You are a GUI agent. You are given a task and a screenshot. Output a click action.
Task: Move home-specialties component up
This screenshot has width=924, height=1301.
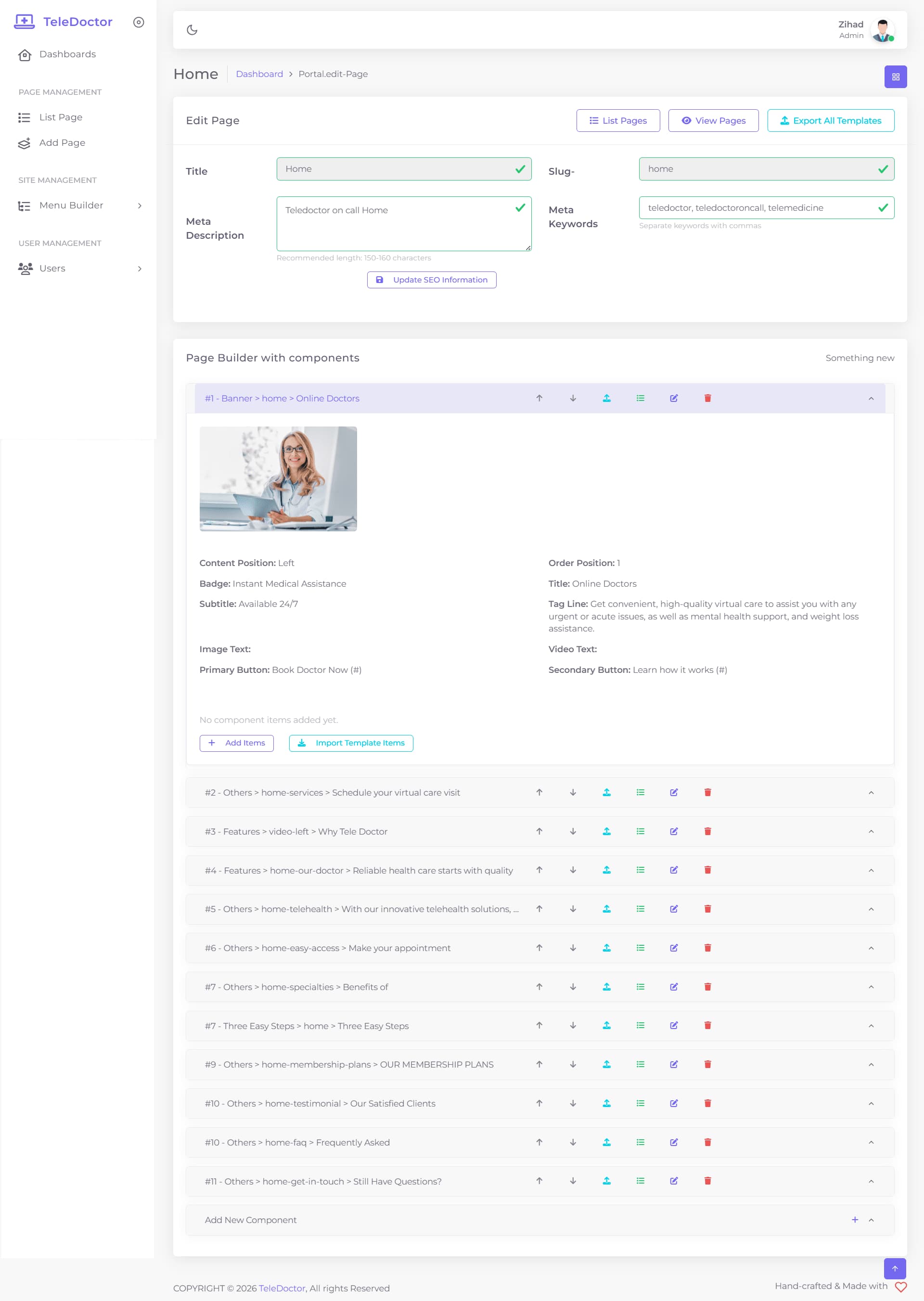click(539, 987)
